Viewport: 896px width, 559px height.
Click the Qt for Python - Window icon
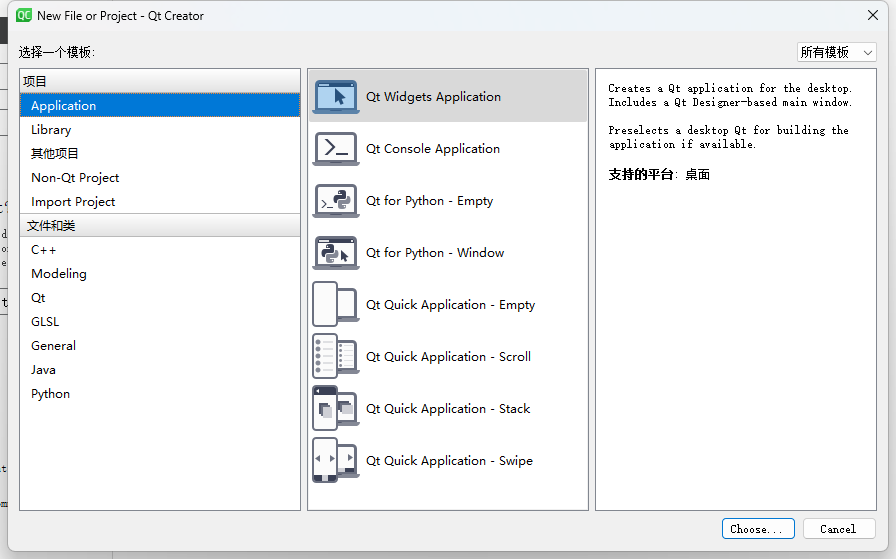(335, 253)
